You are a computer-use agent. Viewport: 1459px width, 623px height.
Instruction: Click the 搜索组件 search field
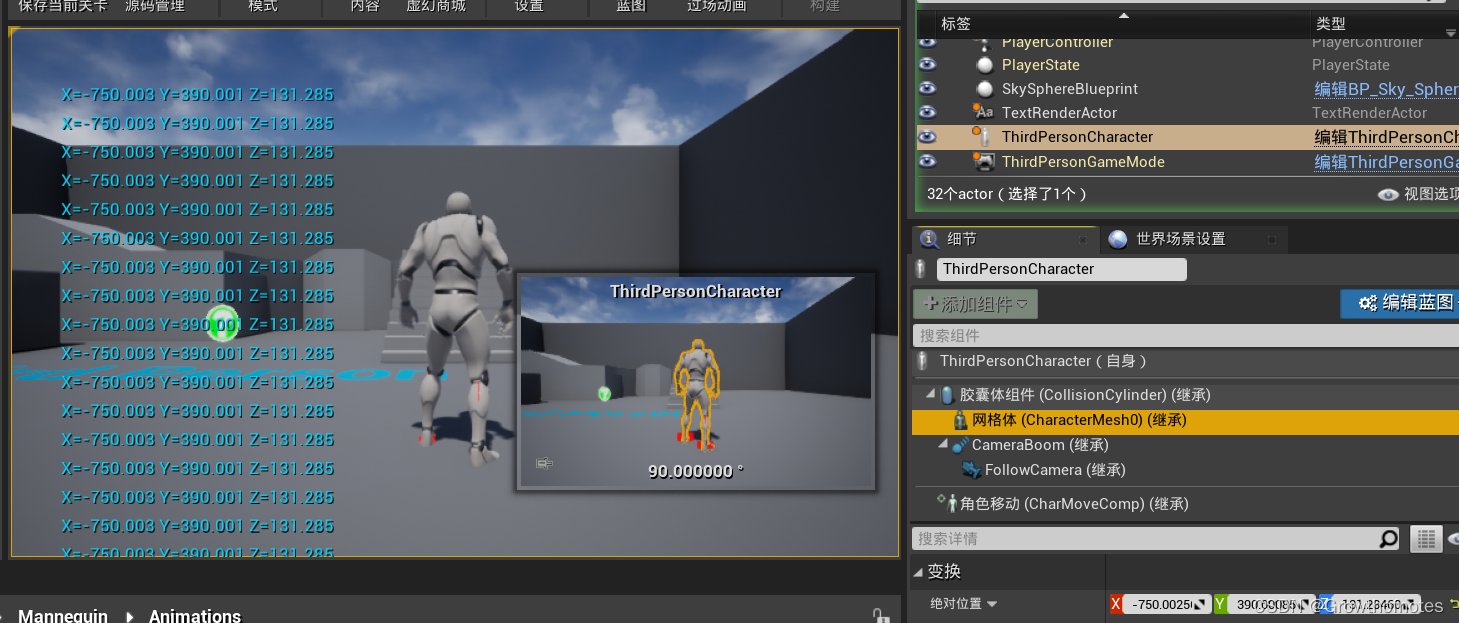pos(1186,336)
